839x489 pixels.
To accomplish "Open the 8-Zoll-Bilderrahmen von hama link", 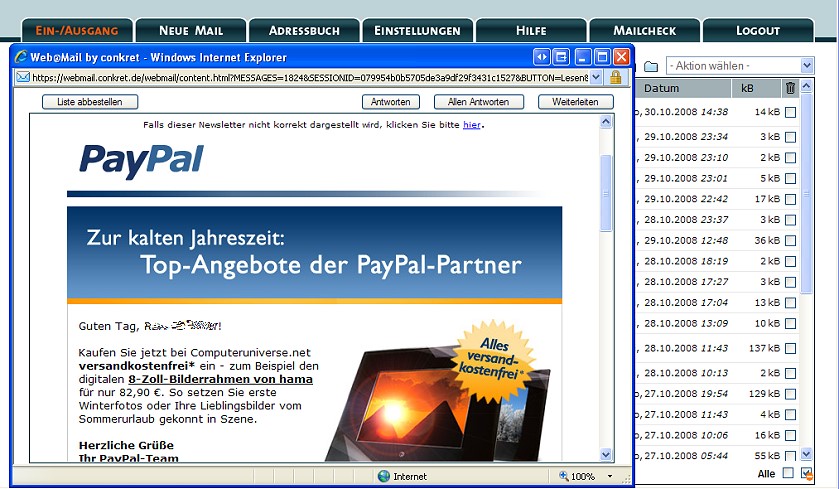I will tap(220, 379).
